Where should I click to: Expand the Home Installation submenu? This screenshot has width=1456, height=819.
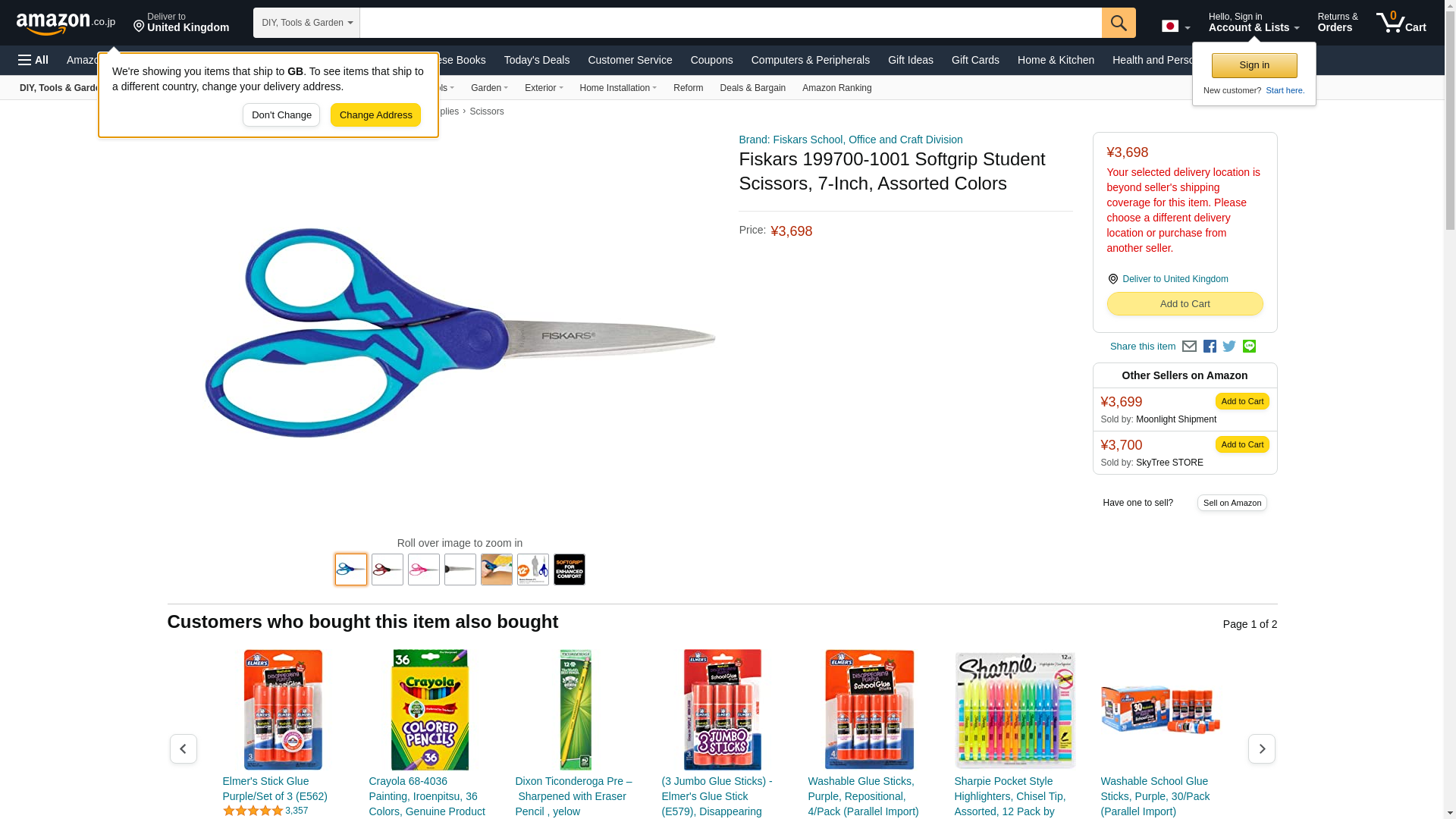pos(618,88)
